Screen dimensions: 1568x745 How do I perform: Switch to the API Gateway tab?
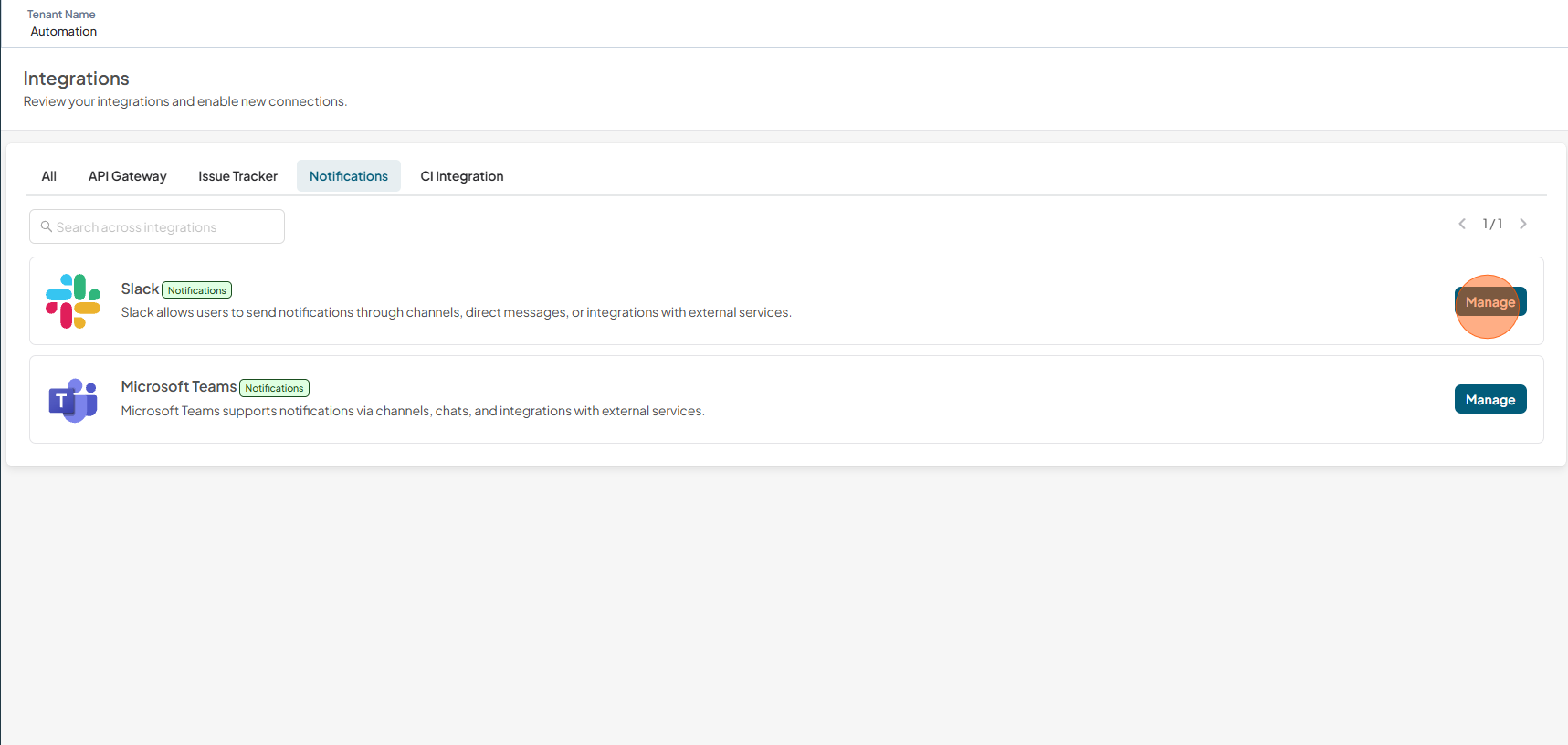pyautogui.click(x=128, y=176)
